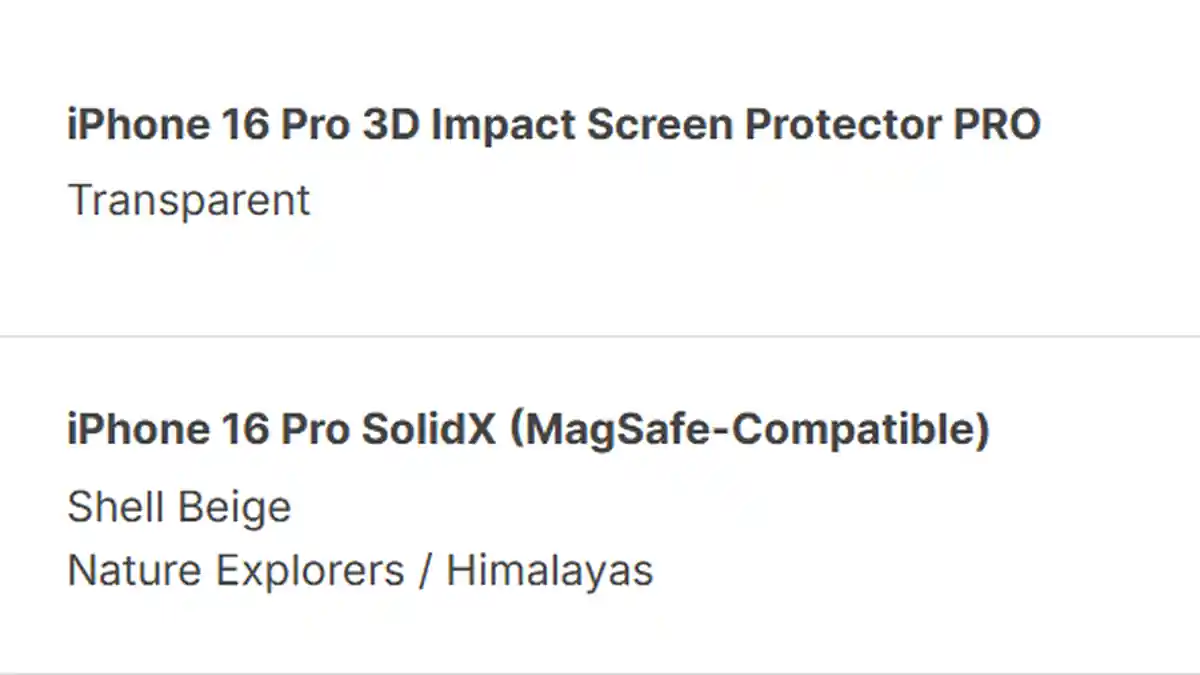Click the divider line between the two products
The height and width of the screenshot is (675, 1200).
[x=600, y=337]
